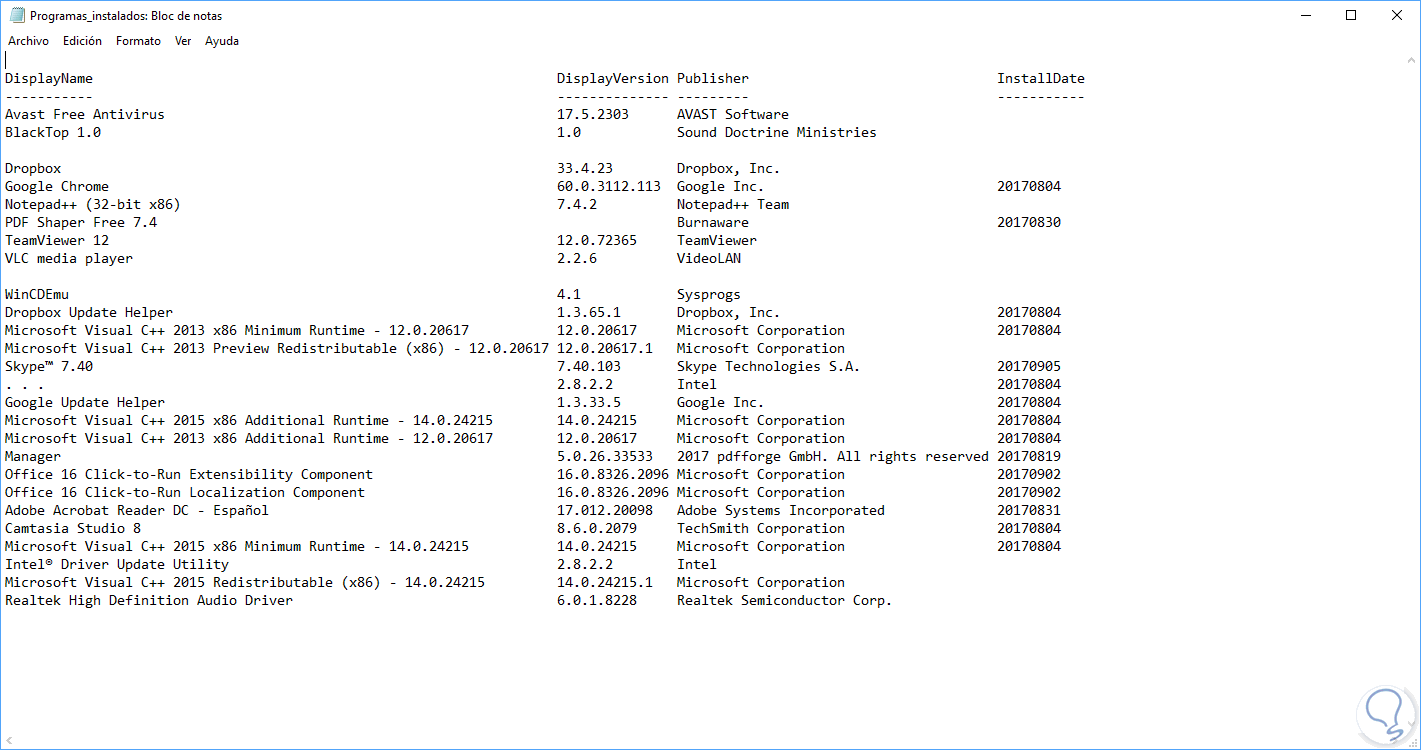Click the horizontal scrollbar left arrow
The image size is (1421, 750).
pos(9,742)
